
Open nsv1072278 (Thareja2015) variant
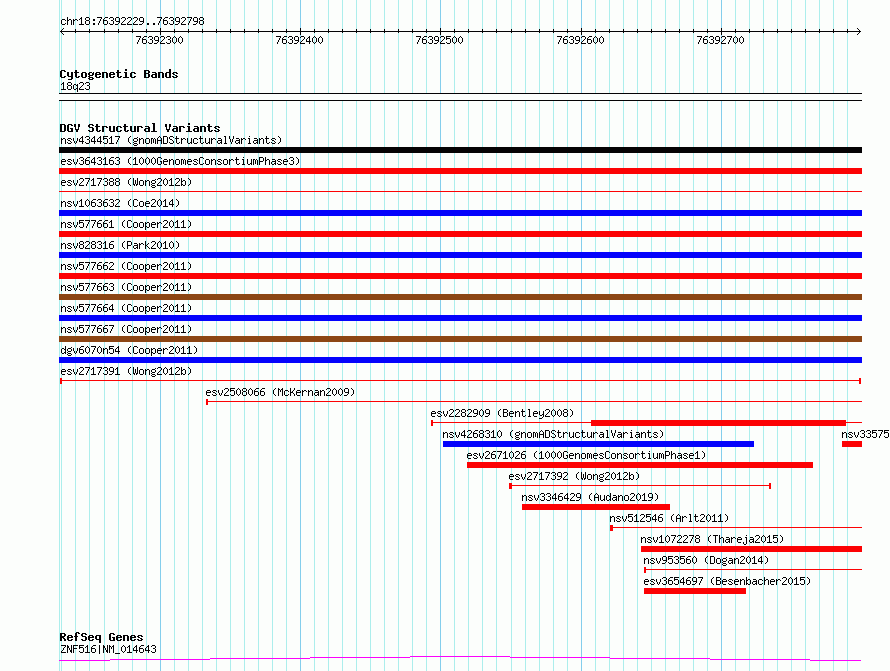(712, 539)
